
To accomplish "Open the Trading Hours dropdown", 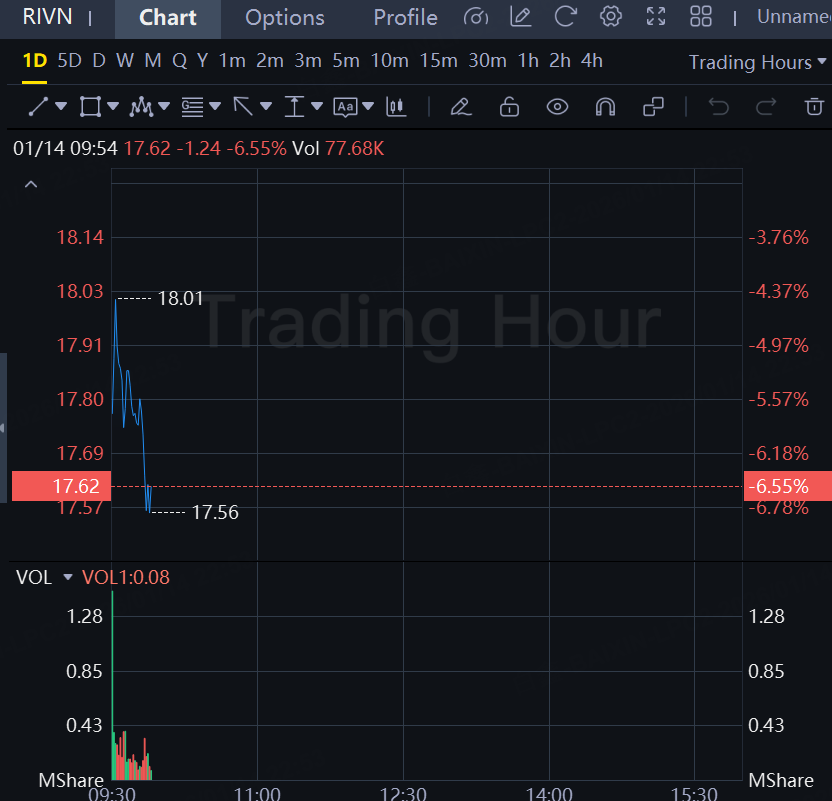I will click(x=758, y=62).
